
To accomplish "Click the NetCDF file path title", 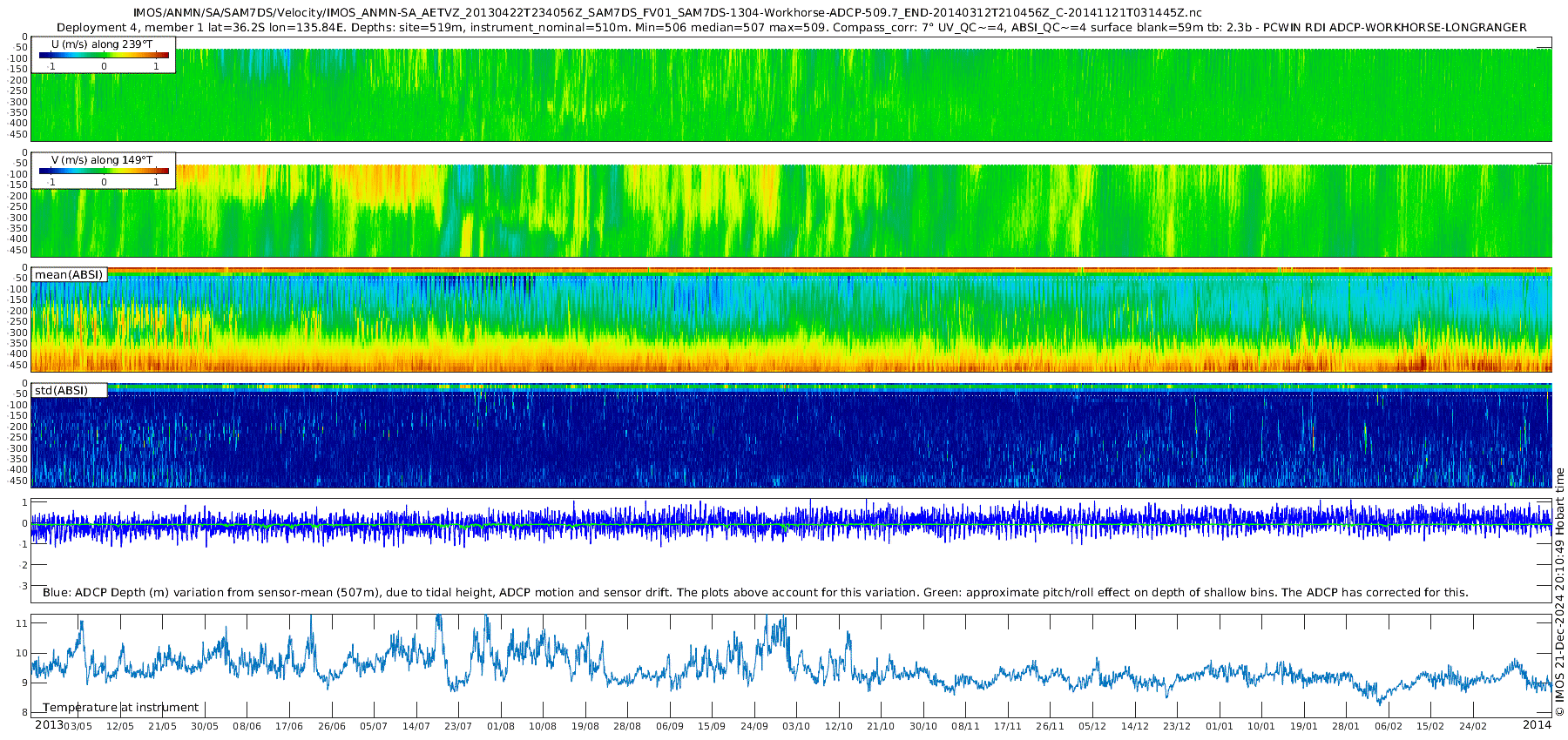I will click(666, 12).
